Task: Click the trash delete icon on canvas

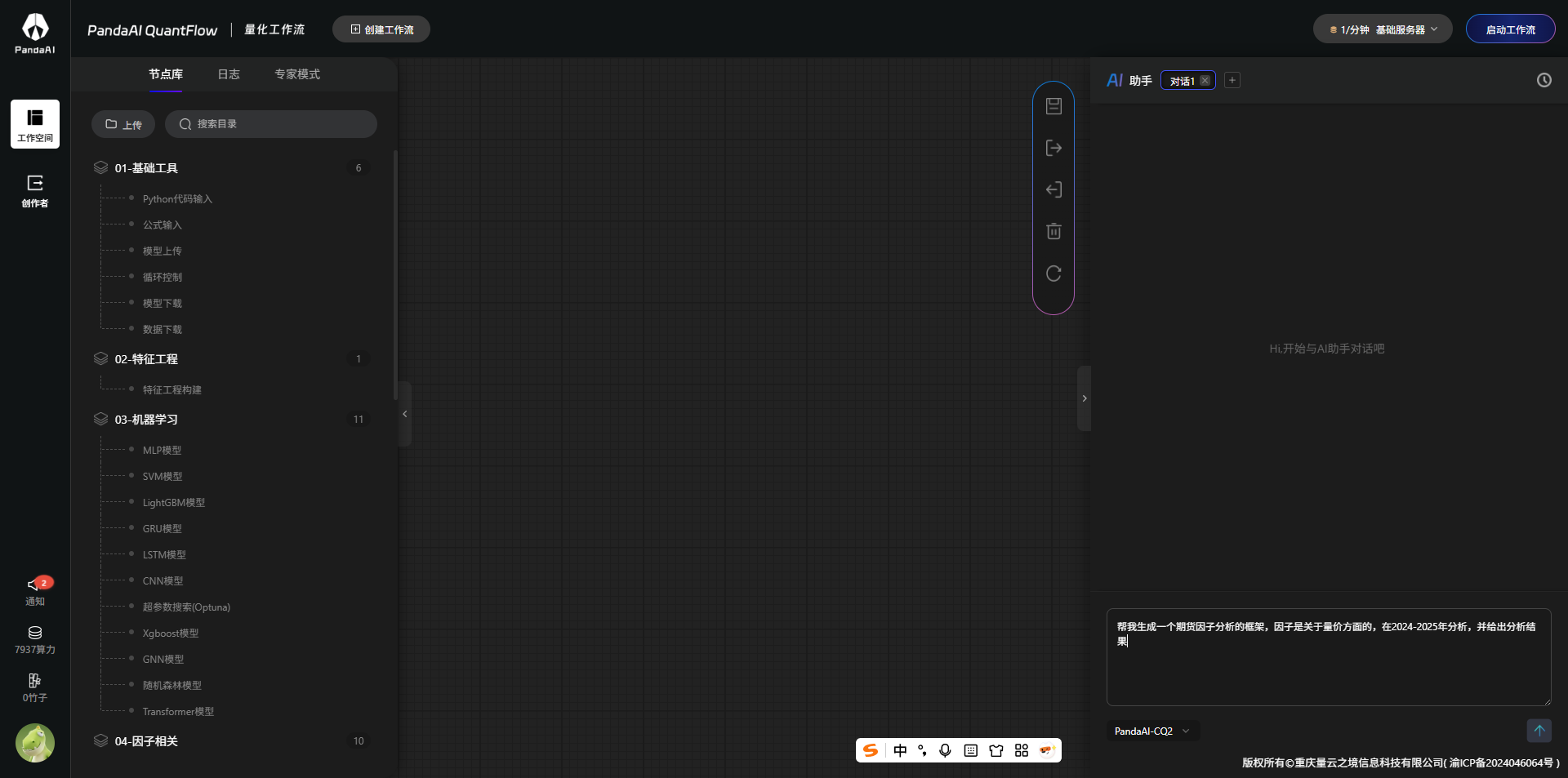Action: [1053, 231]
